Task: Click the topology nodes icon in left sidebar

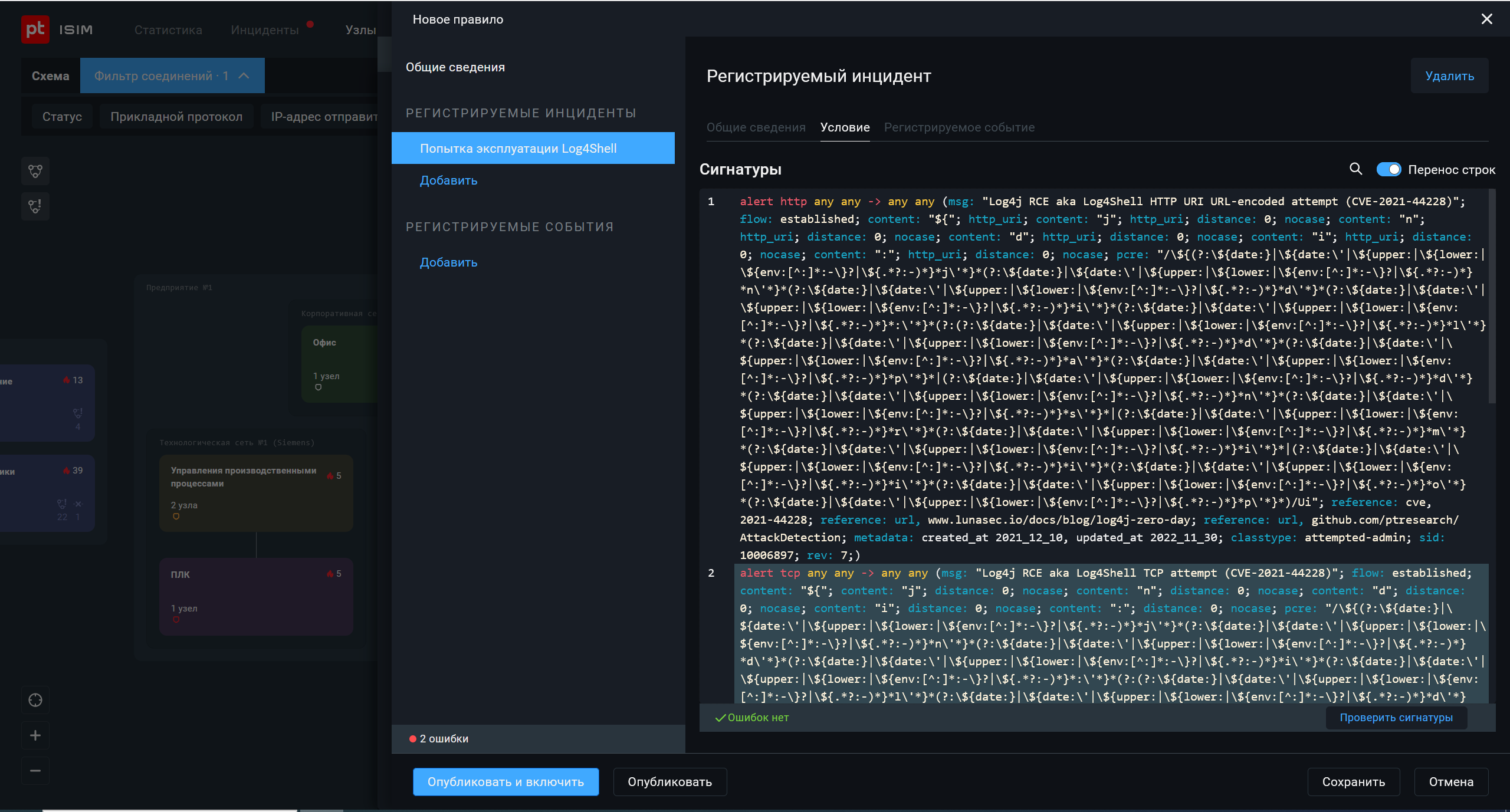Action: [x=35, y=172]
